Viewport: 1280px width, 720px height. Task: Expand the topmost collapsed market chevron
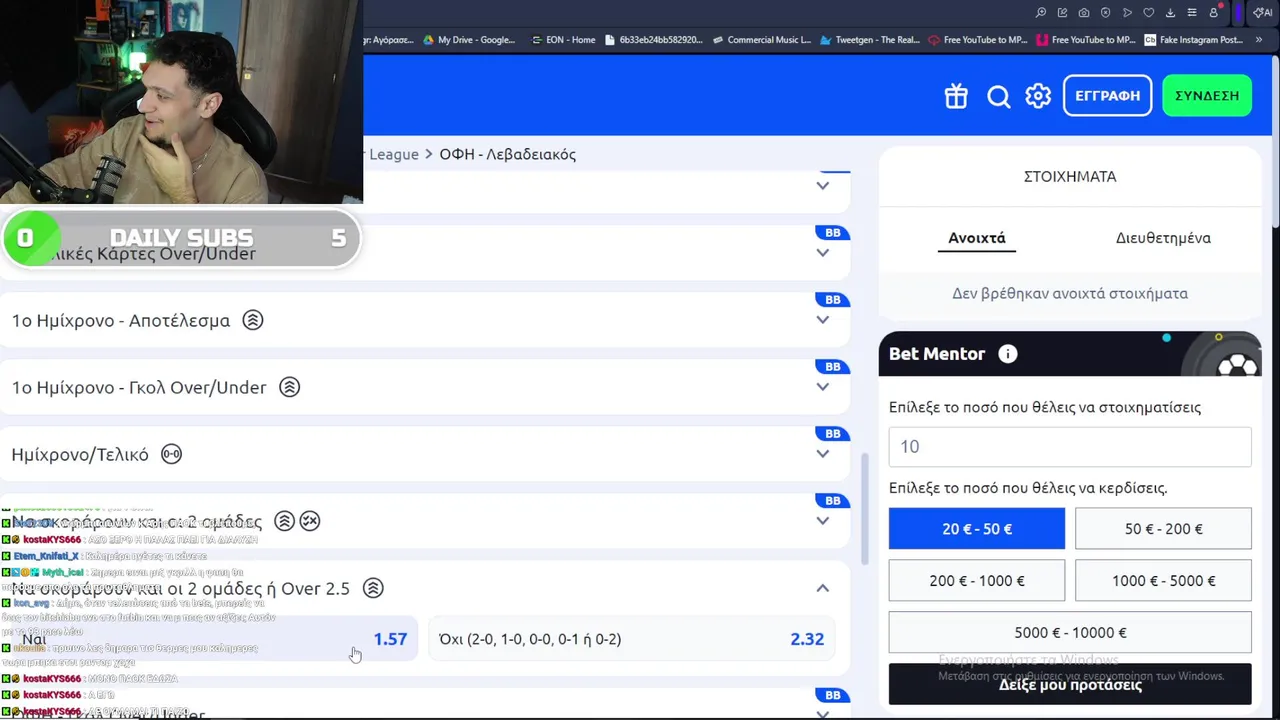pyautogui.click(x=823, y=186)
